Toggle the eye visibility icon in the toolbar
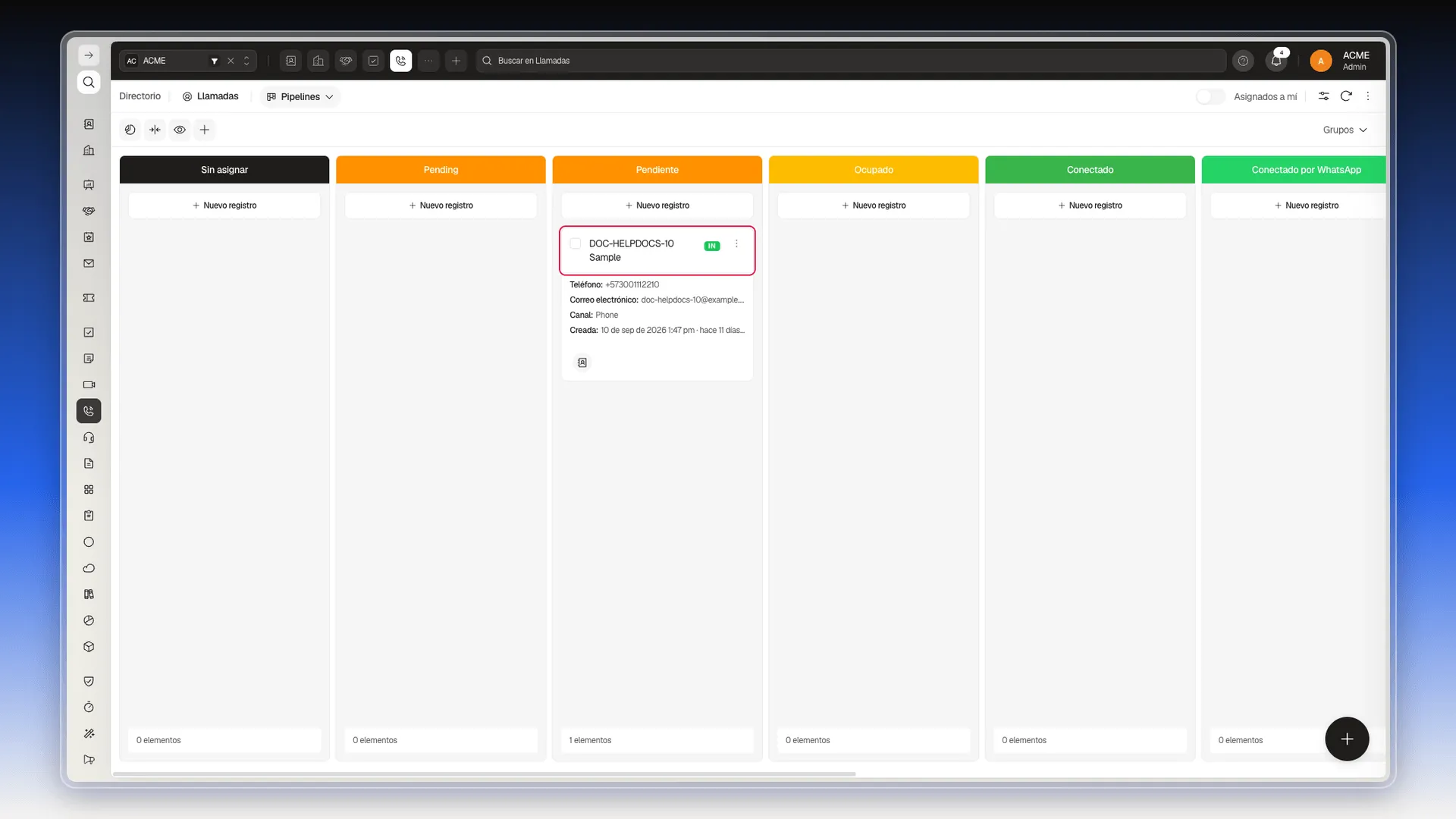Image resolution: width=1456 pixels, height=819 pixels. (180, 130)
